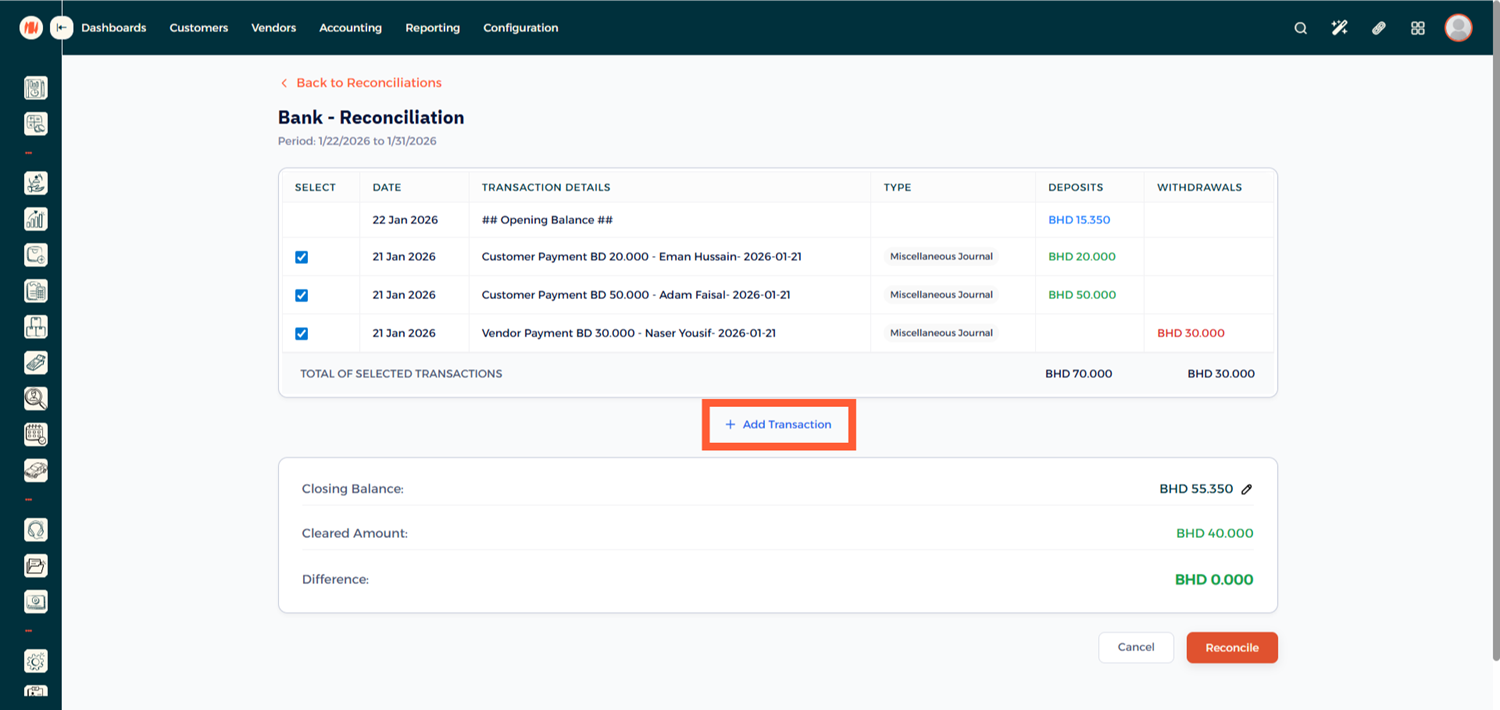Collapse the sidebar with the arrow toggle

(62, 28)
